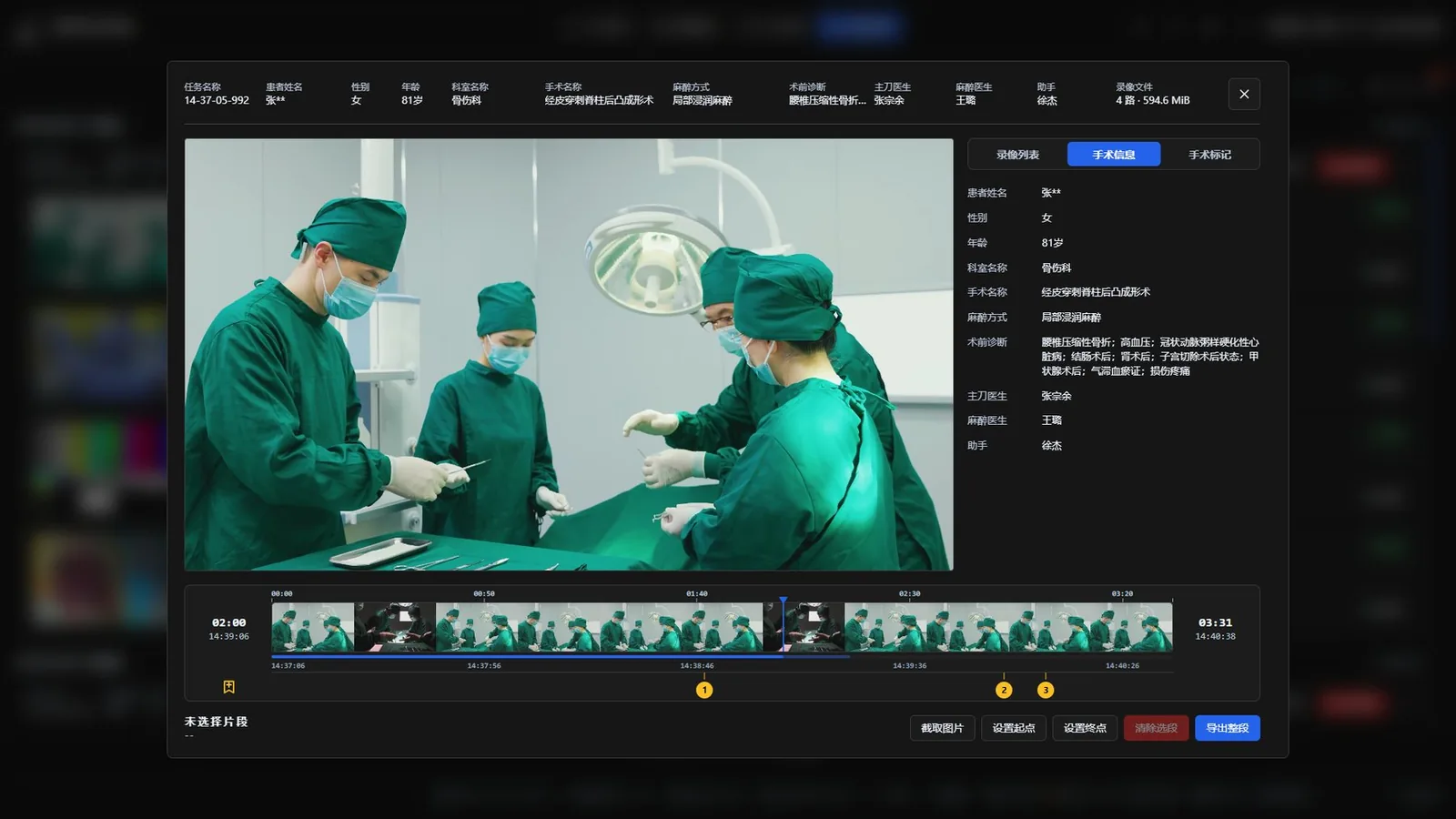Click the 设置终点 button
The width and height of the screenshot is (1456, 819).
click(1085, 728)
